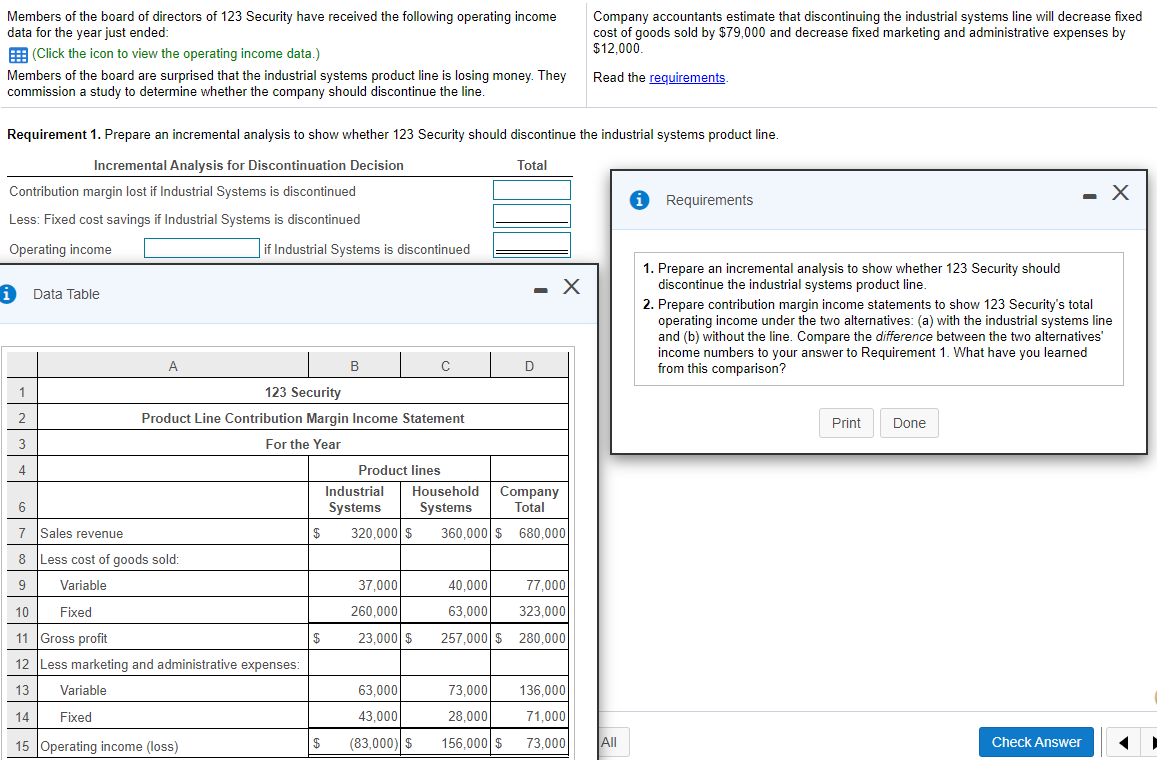Select the Fixed cost savings total field
Image resolution: width=1157 pixels, height=760 pixels.
(x=532, y=216)
